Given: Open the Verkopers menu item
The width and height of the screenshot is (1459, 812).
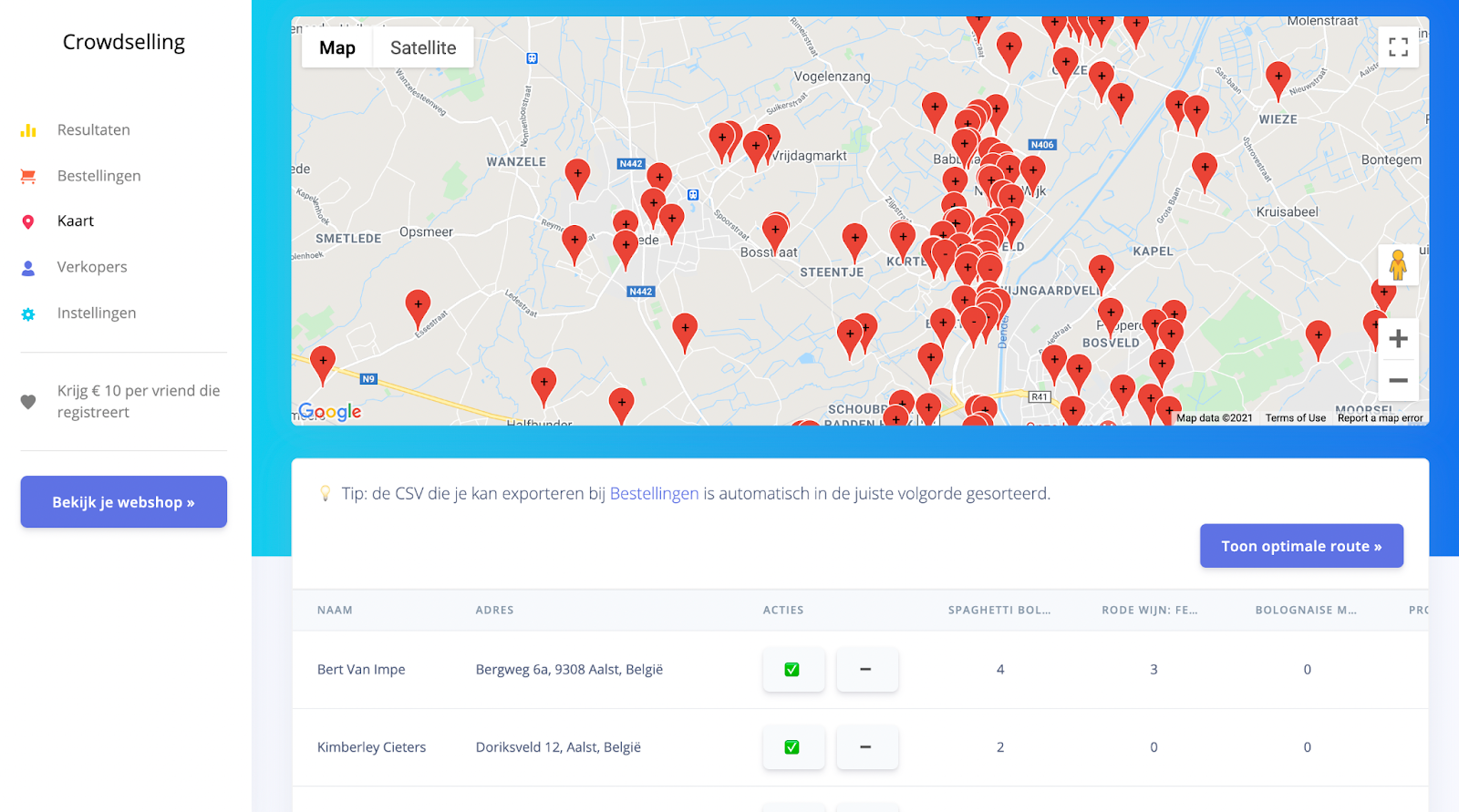Looking at the screenshot, I should click(x=92, y=267).
